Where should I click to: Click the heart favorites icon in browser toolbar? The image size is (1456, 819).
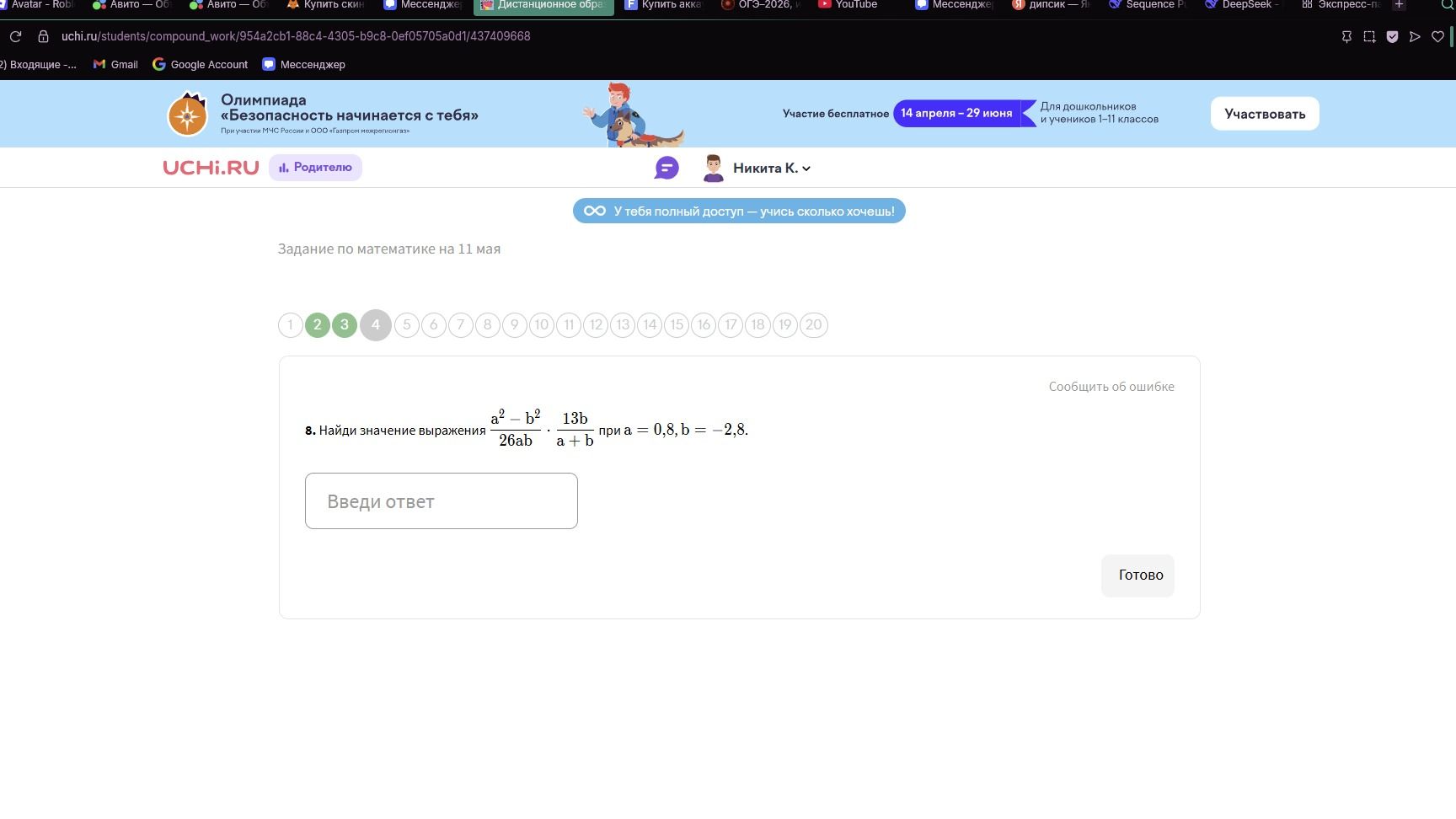pos(1437,36)
